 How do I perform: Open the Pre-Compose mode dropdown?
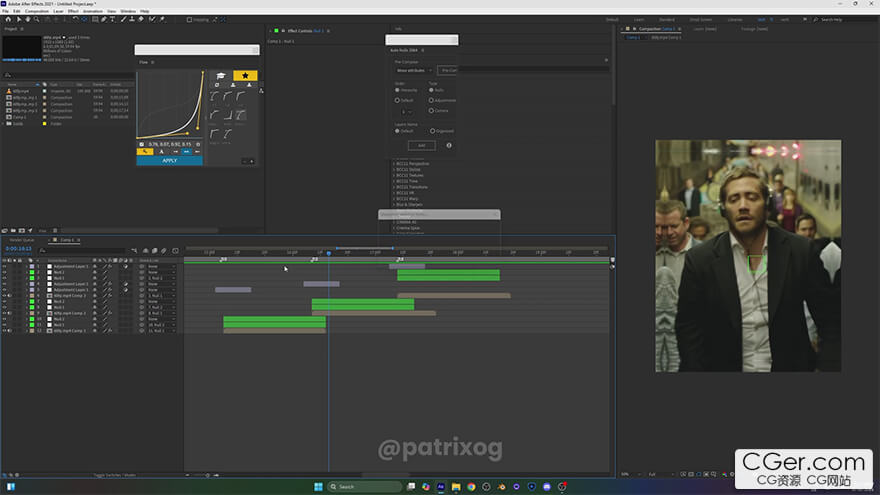(x=415, y=70)
